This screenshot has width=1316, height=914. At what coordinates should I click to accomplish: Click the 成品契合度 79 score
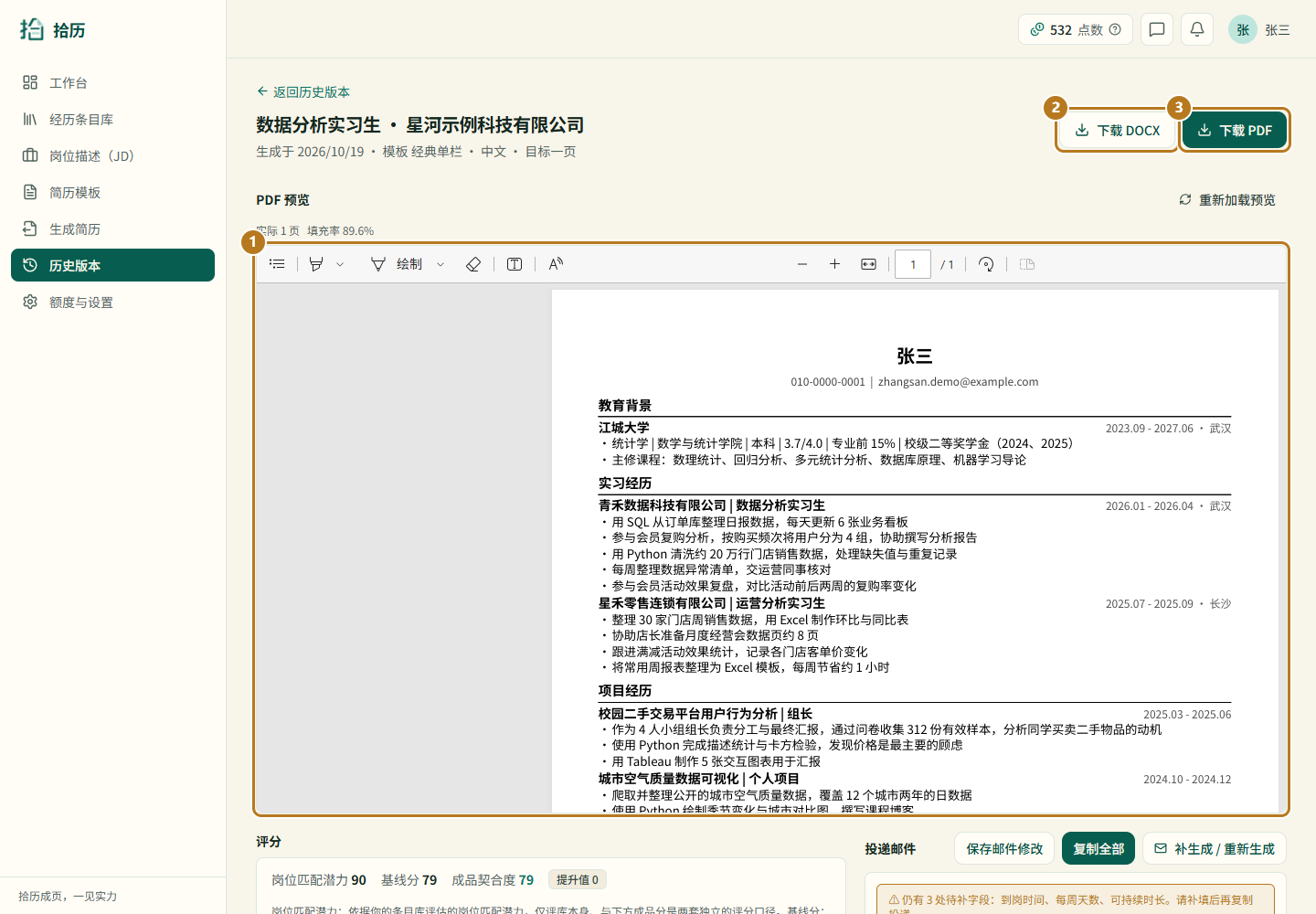(x=493, y=879)
